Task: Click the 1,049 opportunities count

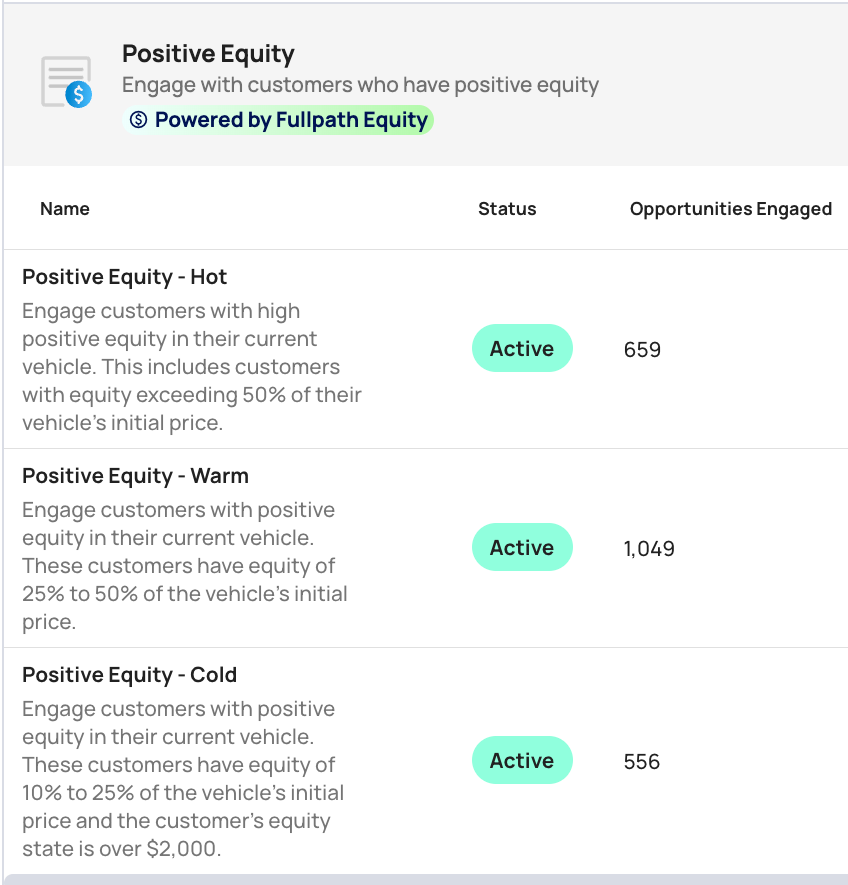Action: pyautogui.click(x=649, y=548)
